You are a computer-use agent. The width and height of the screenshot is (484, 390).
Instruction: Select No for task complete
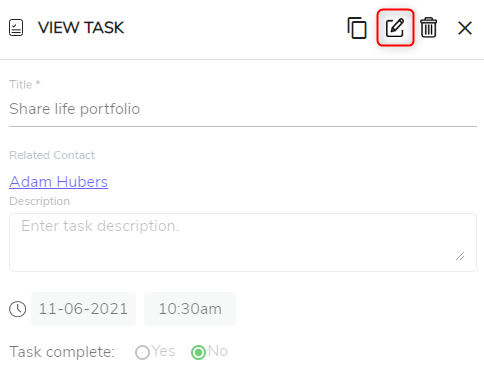coord(198,352)
